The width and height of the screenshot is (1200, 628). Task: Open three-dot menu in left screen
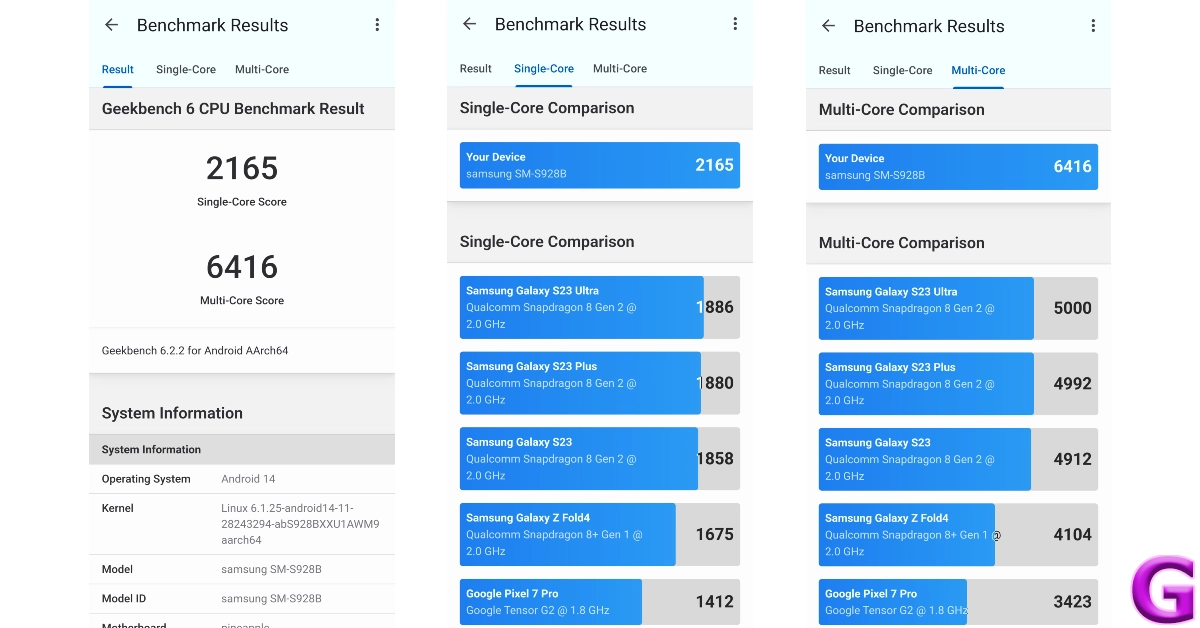click(377, 25)
